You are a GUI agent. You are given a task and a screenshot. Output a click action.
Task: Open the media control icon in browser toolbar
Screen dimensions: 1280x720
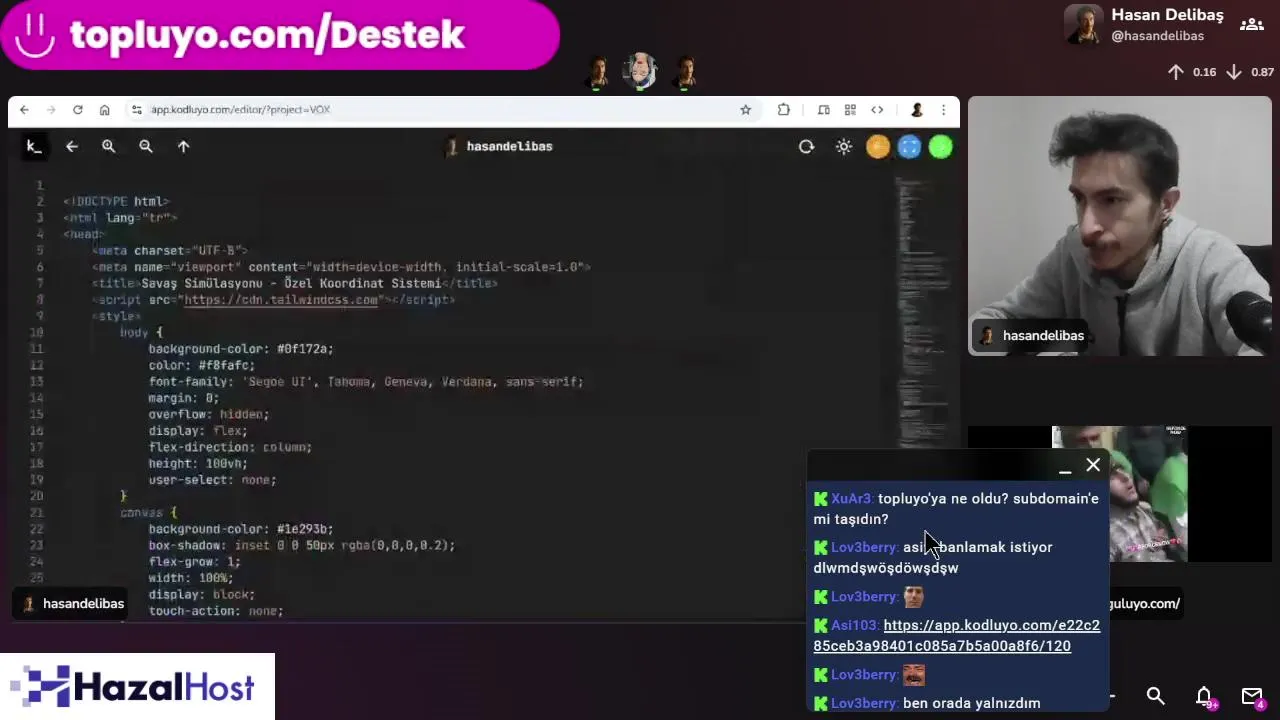(x=823, y=110)
